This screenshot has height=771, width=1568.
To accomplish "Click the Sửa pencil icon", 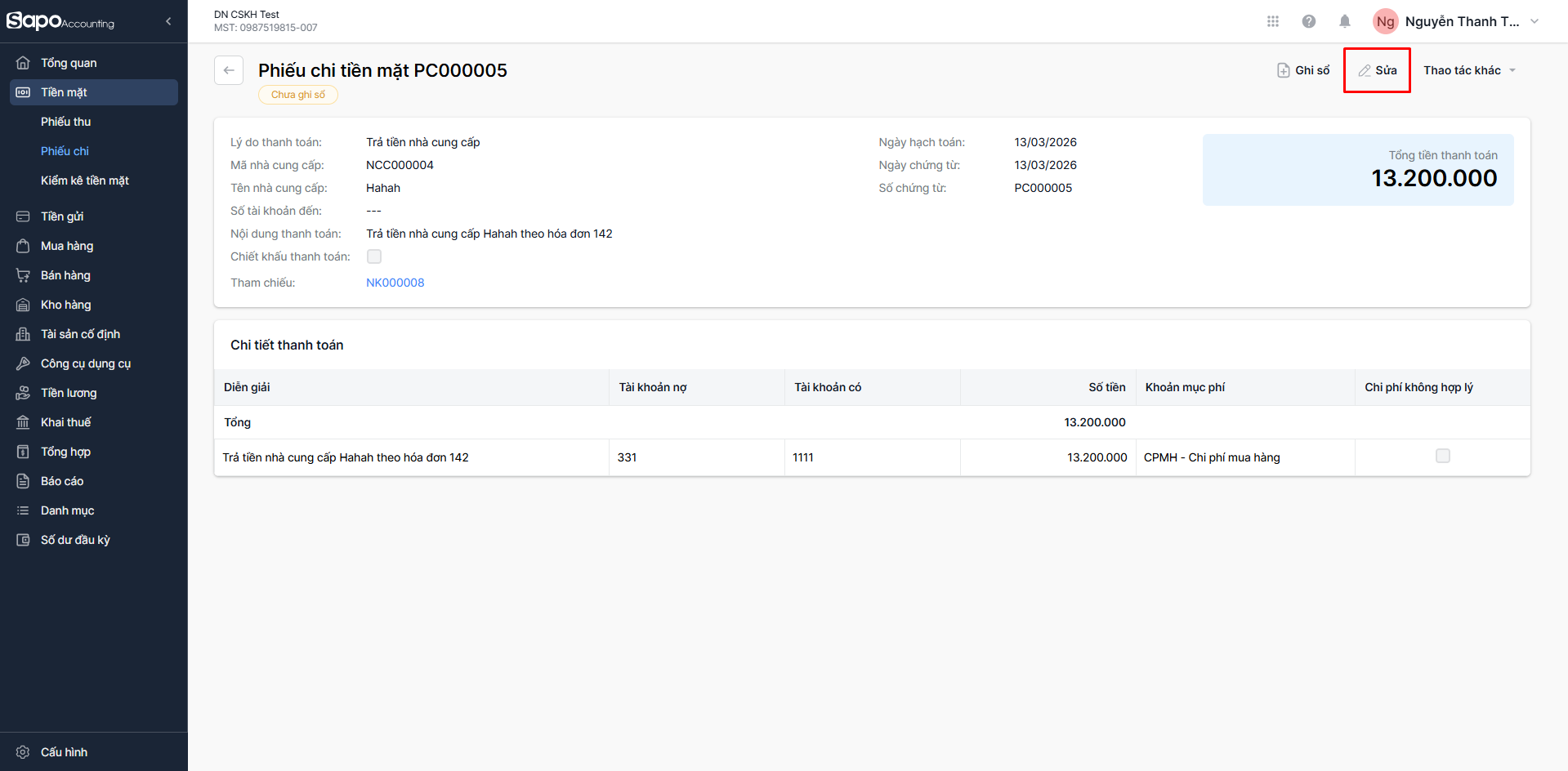I will 1365,70.
